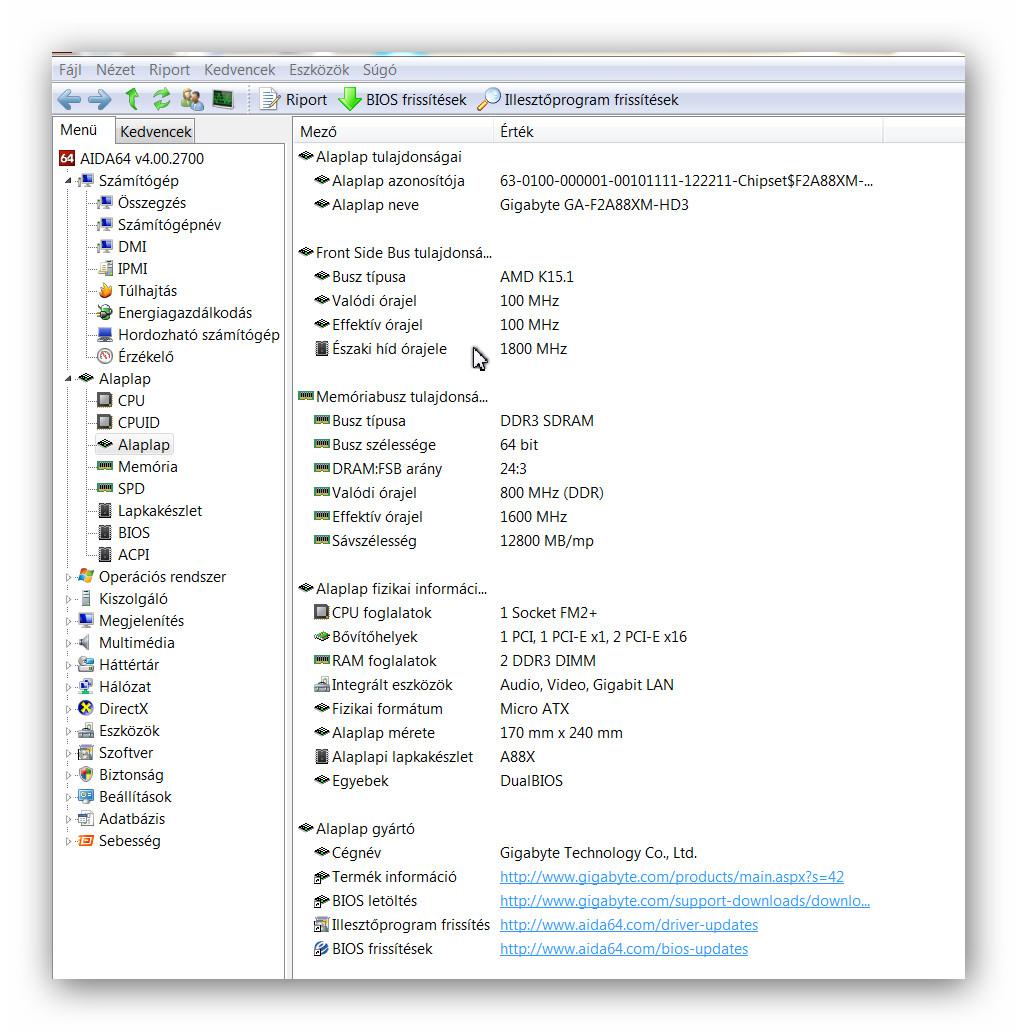Image resolution: width=1017 pixels, height=1031 pixels.
Task: Click the Energiagazdálkodás icon
Action: pos(105,312)
